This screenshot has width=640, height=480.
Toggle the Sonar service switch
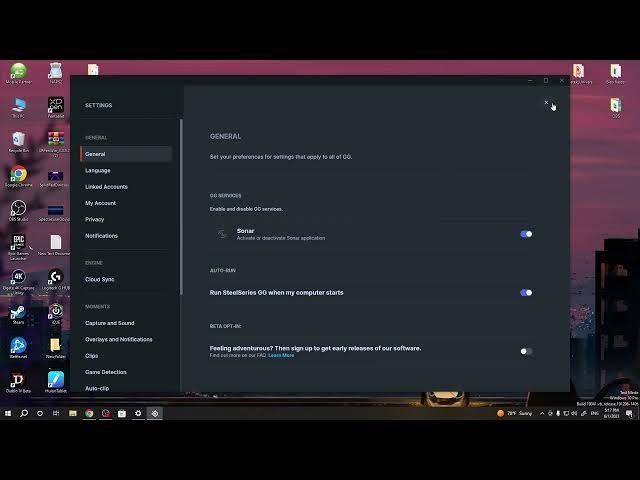(526, 234)
